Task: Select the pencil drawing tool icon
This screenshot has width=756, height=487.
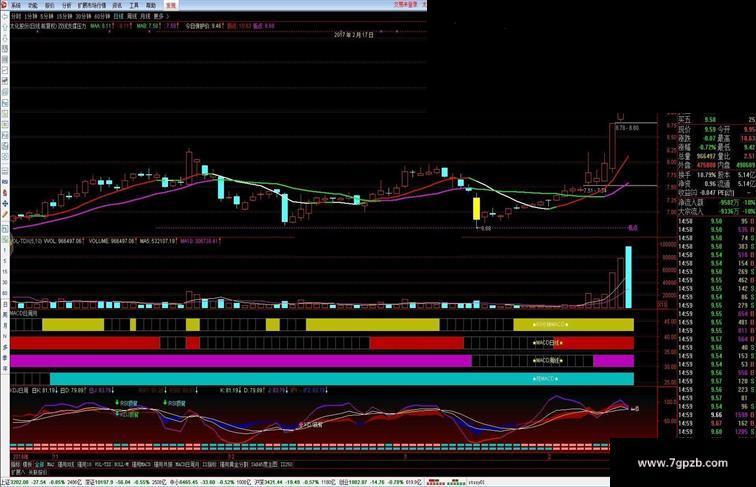Action: [5, 214]
